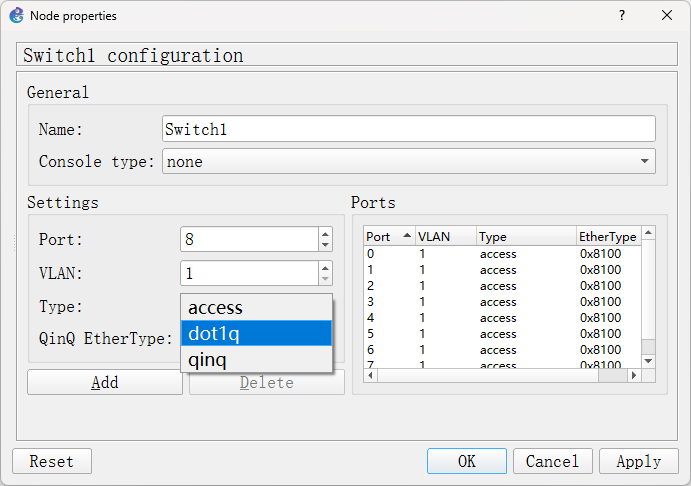Decrease the Port number with down arrow
The image size is (691, 486).
point(324,245)
